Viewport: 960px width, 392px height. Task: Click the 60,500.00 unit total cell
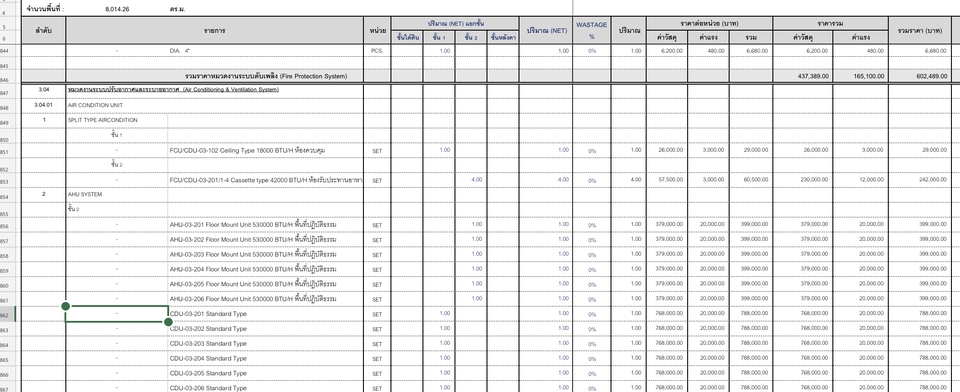point(751,180)
